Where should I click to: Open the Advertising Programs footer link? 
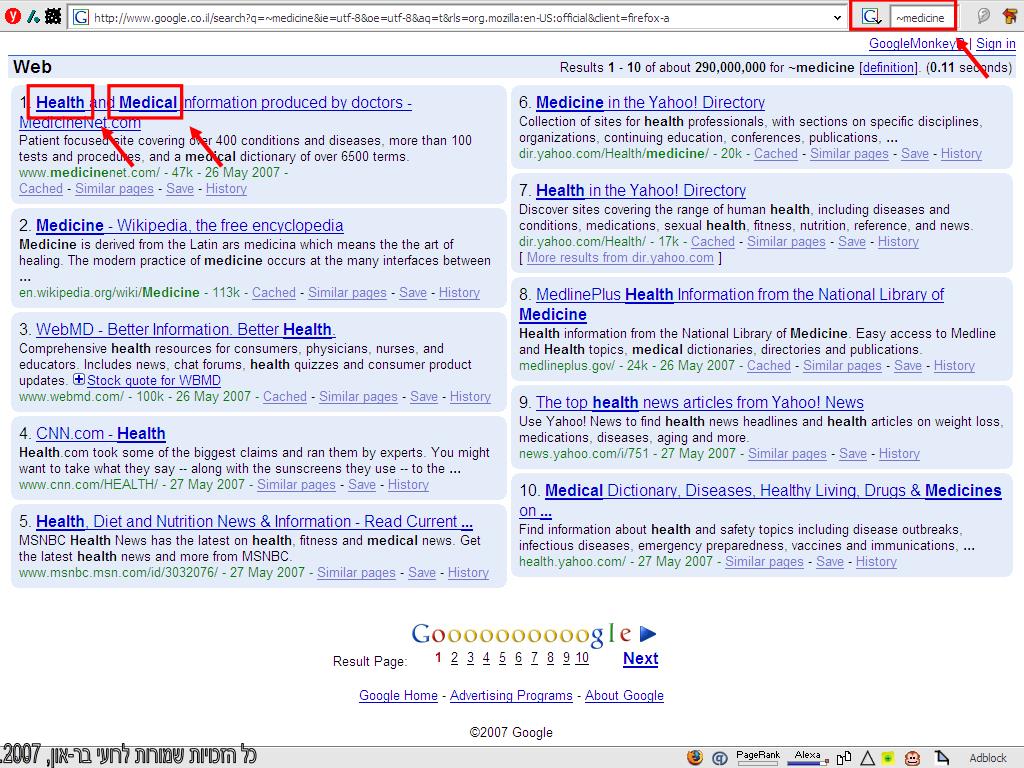pyautogui.click(x=511, y=696)
